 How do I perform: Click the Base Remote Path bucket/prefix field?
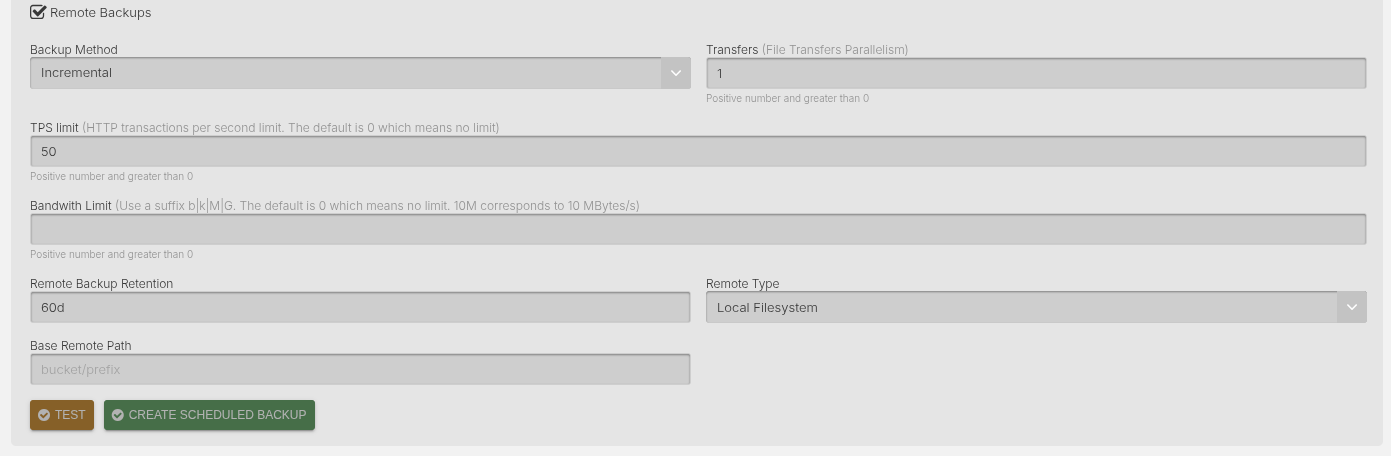360,369
